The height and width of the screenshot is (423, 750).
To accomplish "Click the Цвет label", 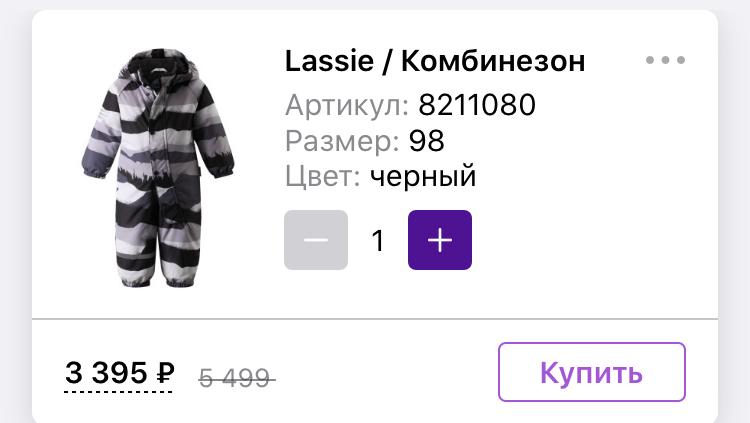I will 323,176.
